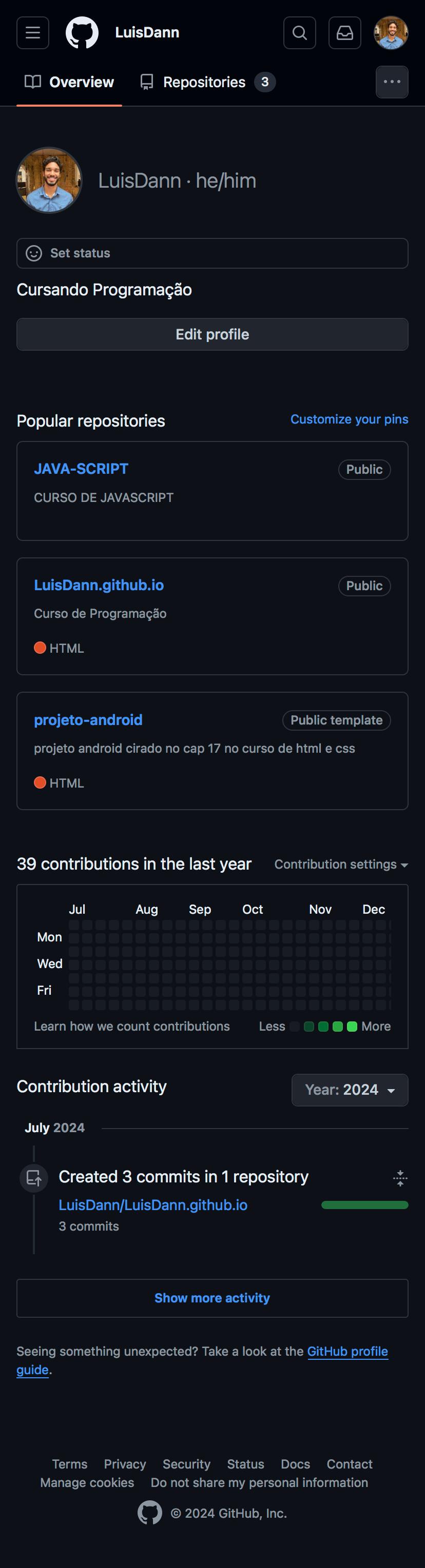Toggle the Public badge on JAVA-SCRIPT repository
Screen dimensions: 425x1568
point(364,469)
